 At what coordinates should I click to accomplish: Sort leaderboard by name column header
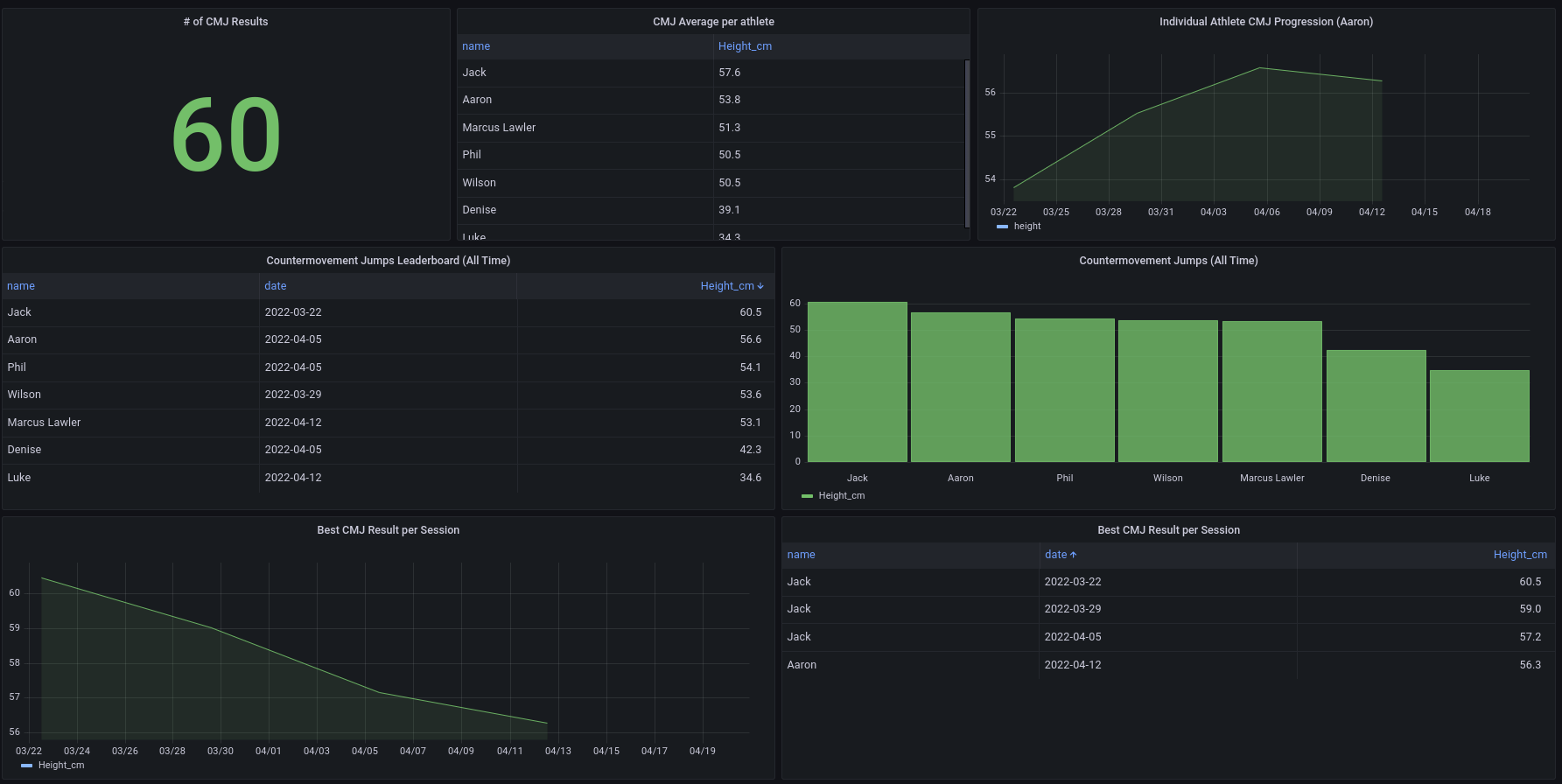click(21, 286)
